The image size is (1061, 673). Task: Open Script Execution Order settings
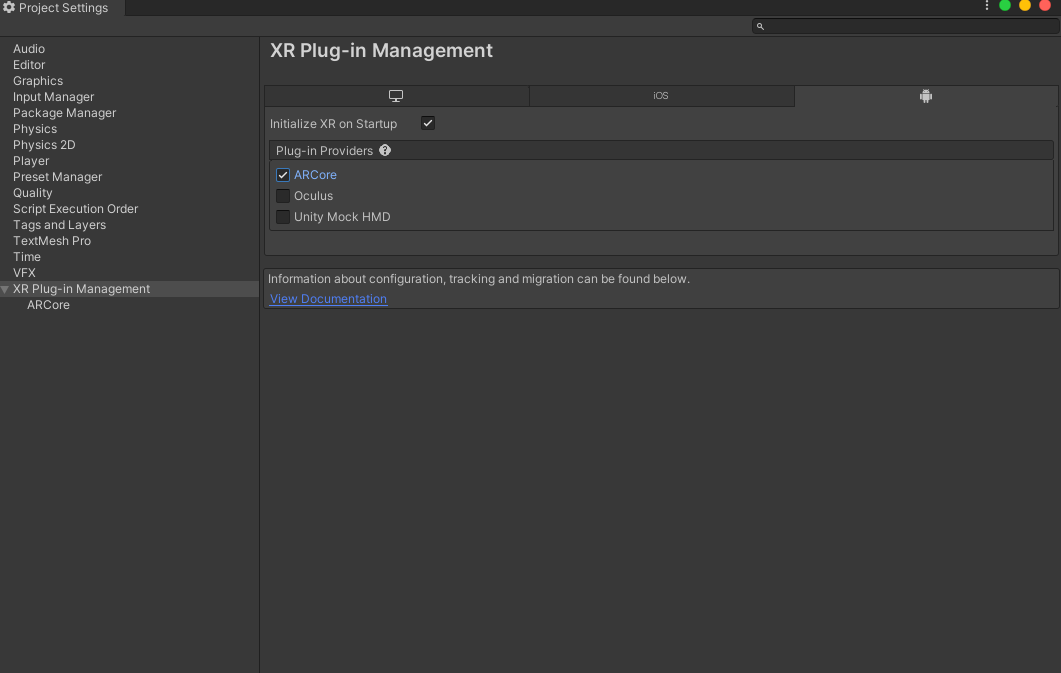(75, 209)
